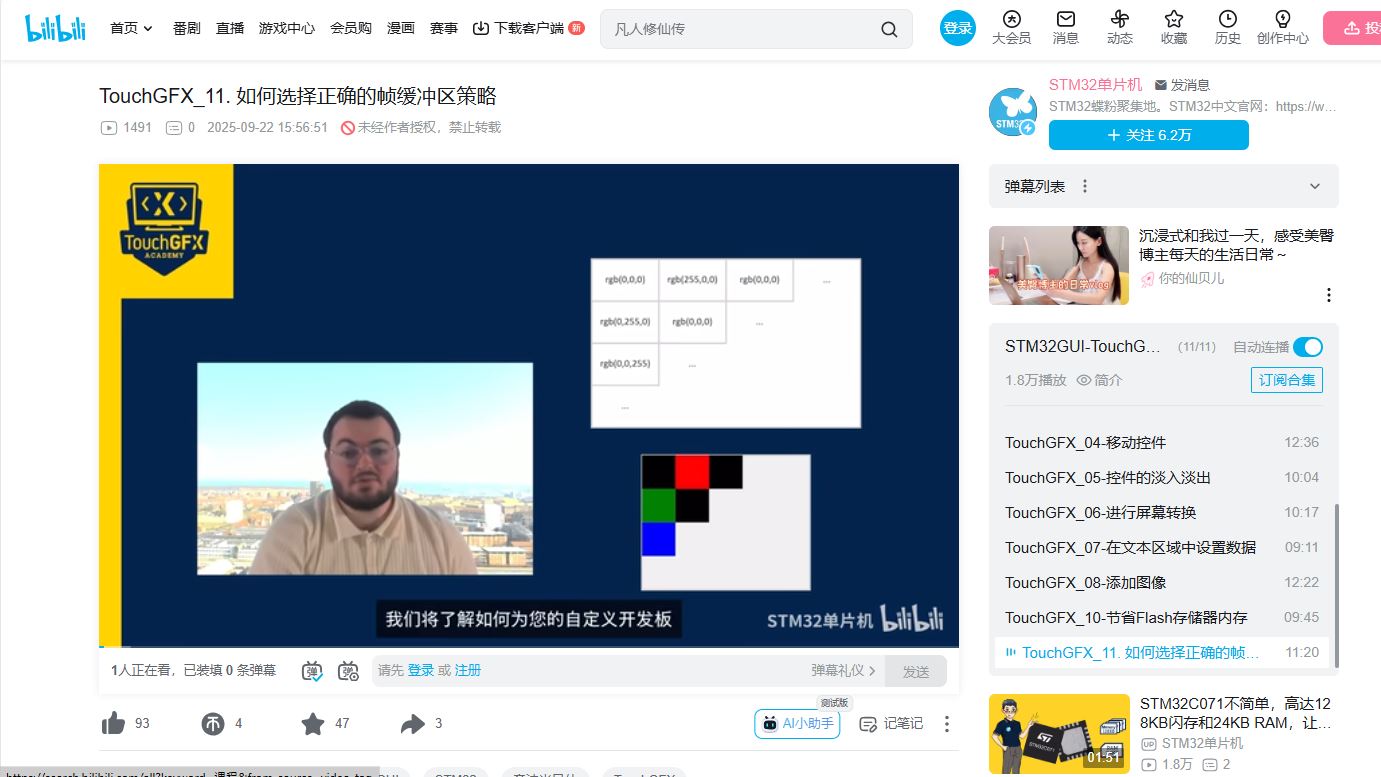Viewport: 1381px width, 777px height.
Task: Open 大会员 from the header
Action: point(1011,28)
